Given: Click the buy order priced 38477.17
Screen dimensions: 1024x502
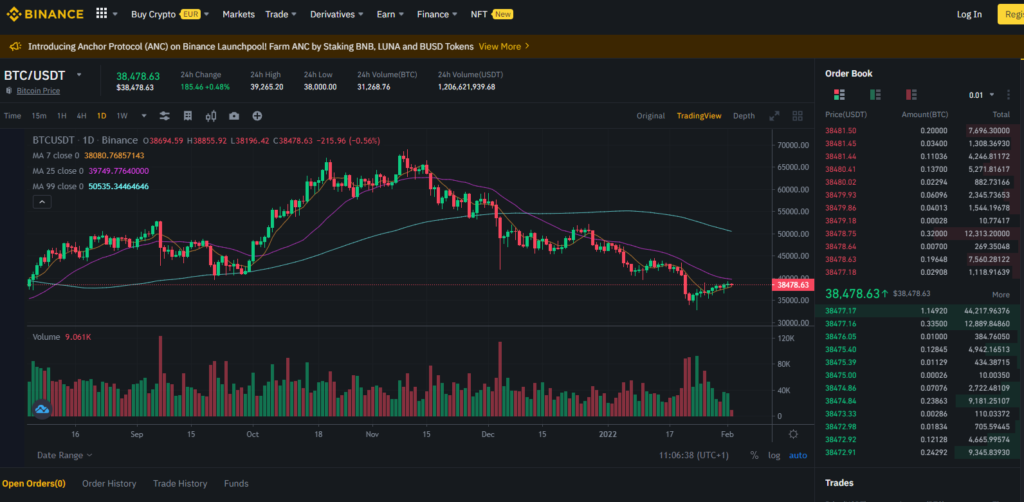Looking at the screenshot, I should tap(918, 311).
